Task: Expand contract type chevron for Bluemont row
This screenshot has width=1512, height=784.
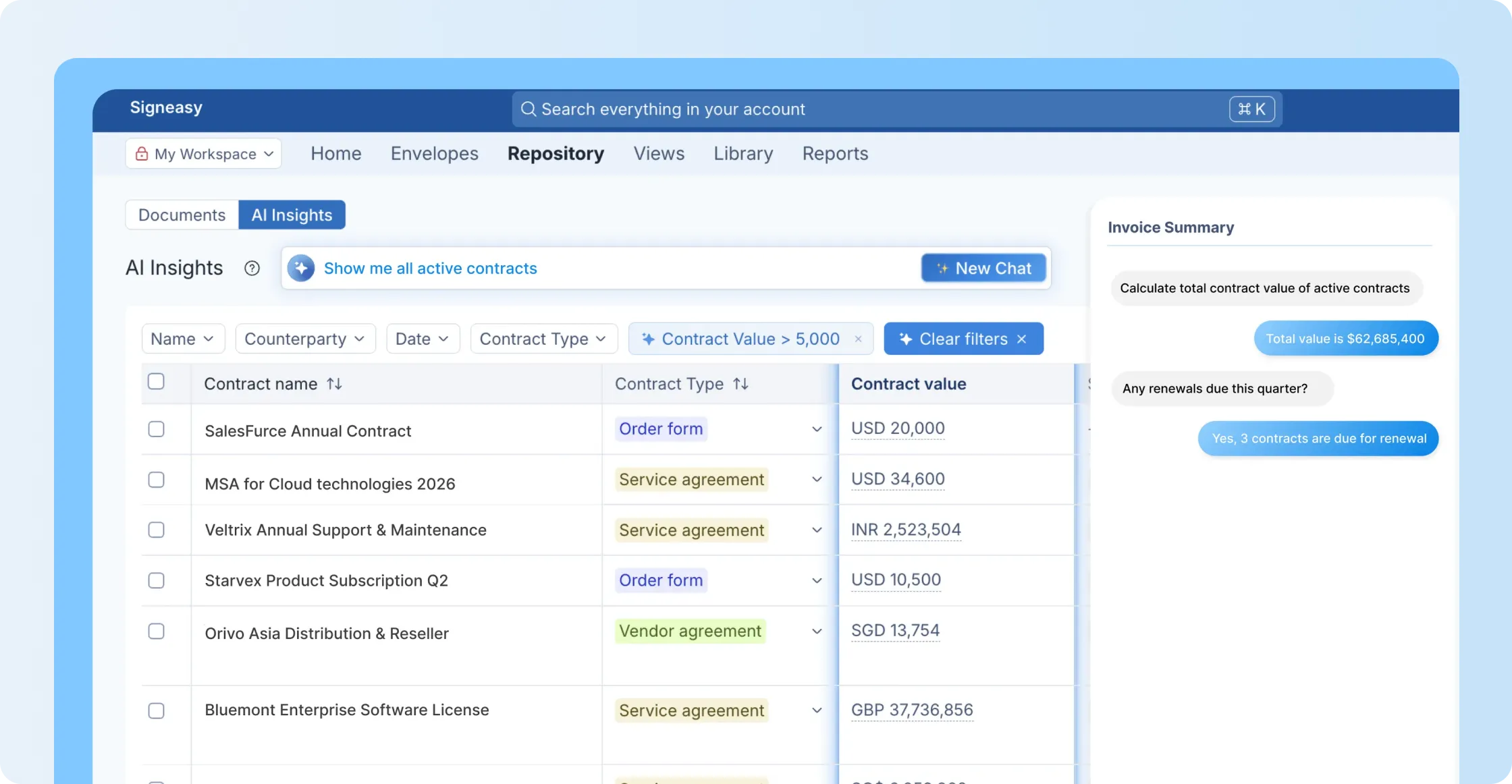Action: 817,710
